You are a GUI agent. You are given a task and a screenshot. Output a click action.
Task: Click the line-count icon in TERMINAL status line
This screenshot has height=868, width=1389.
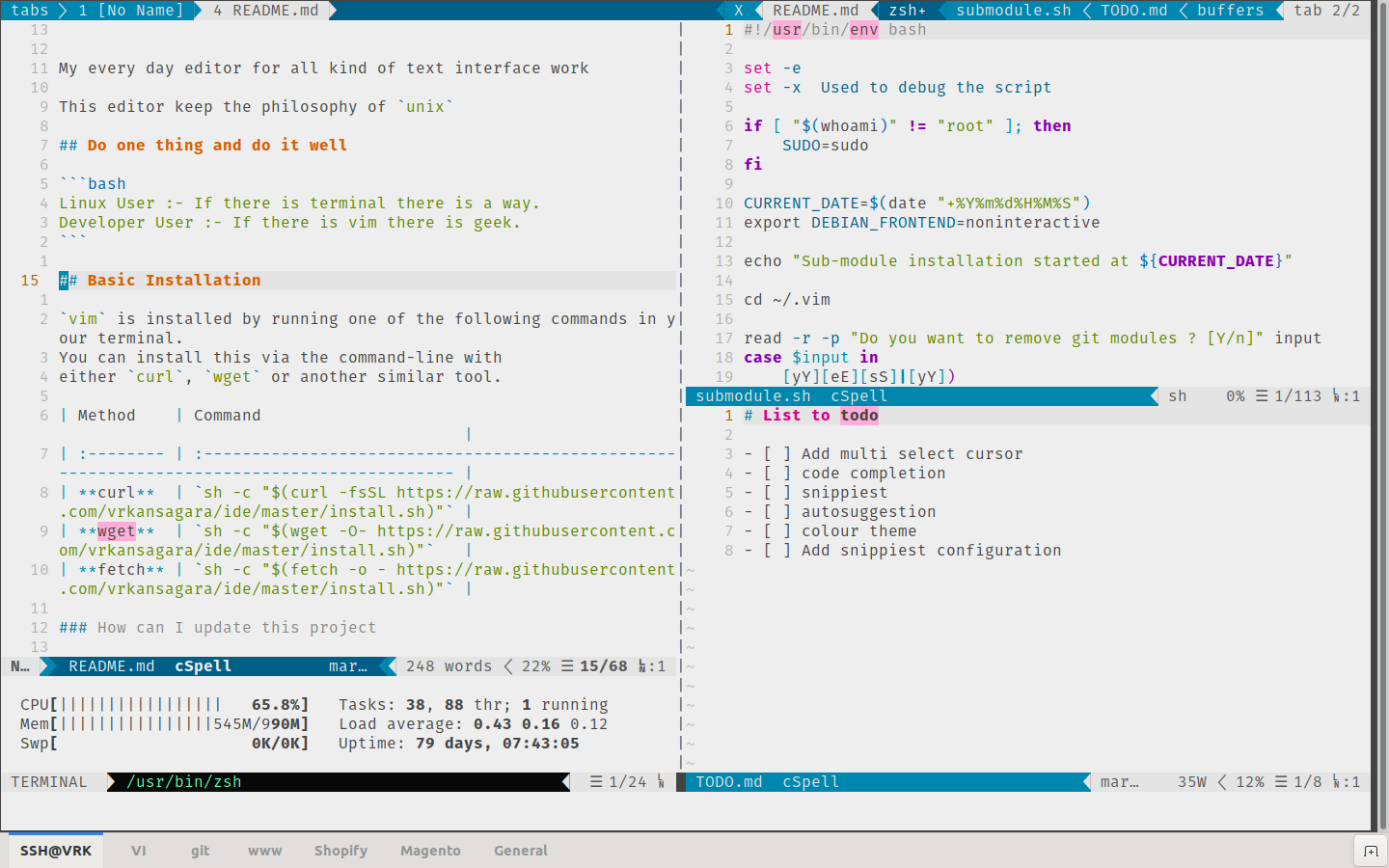click(596, 782)
